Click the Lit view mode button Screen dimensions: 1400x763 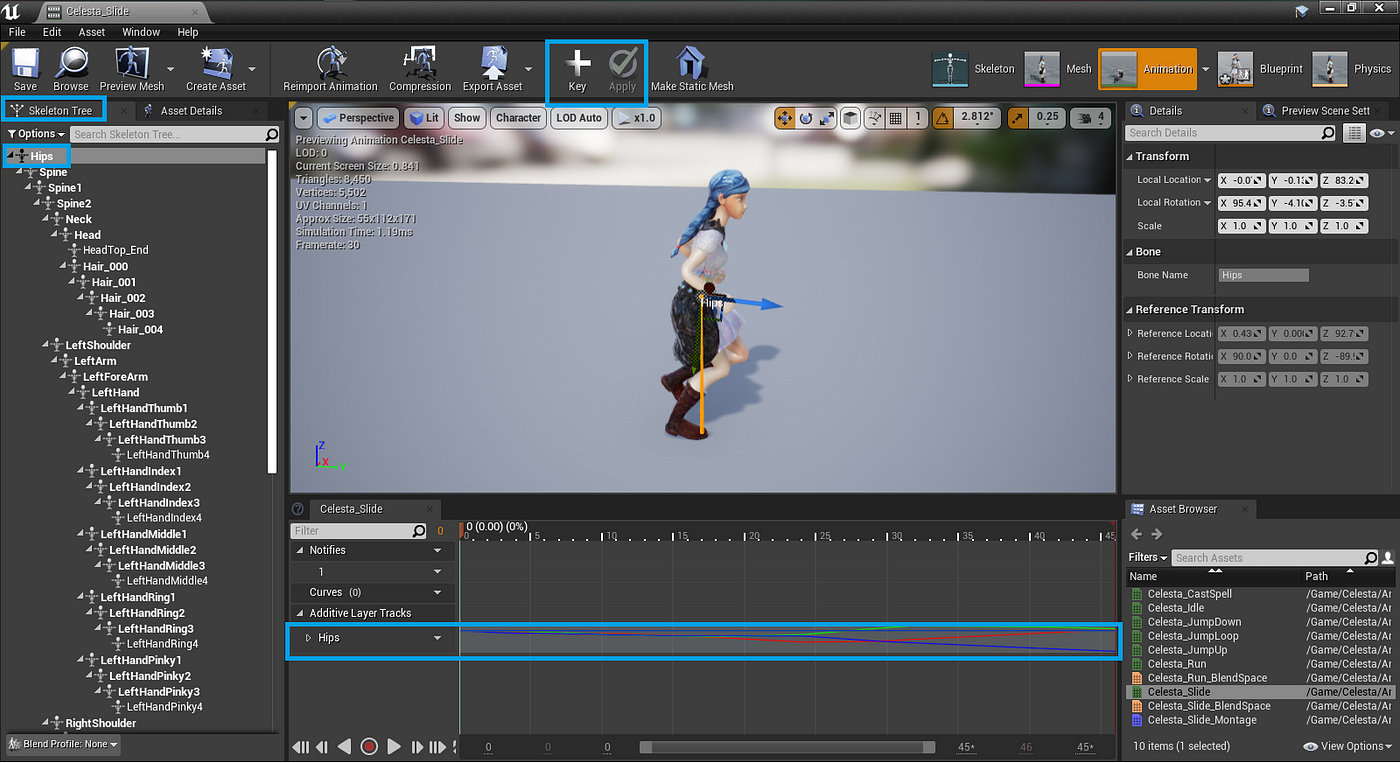point(424,118)
